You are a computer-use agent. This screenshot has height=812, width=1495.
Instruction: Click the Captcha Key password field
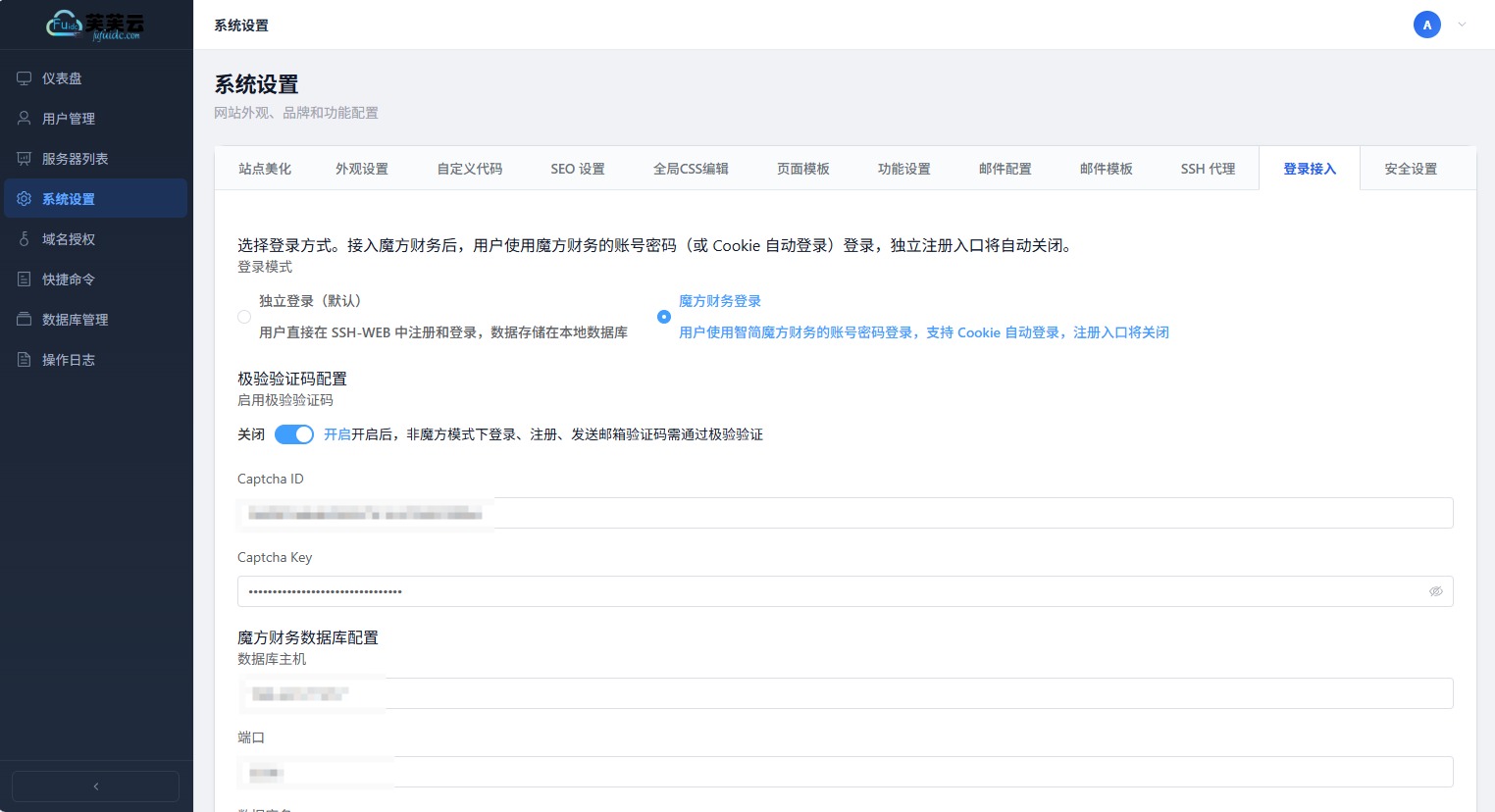[x=845, y=591]
